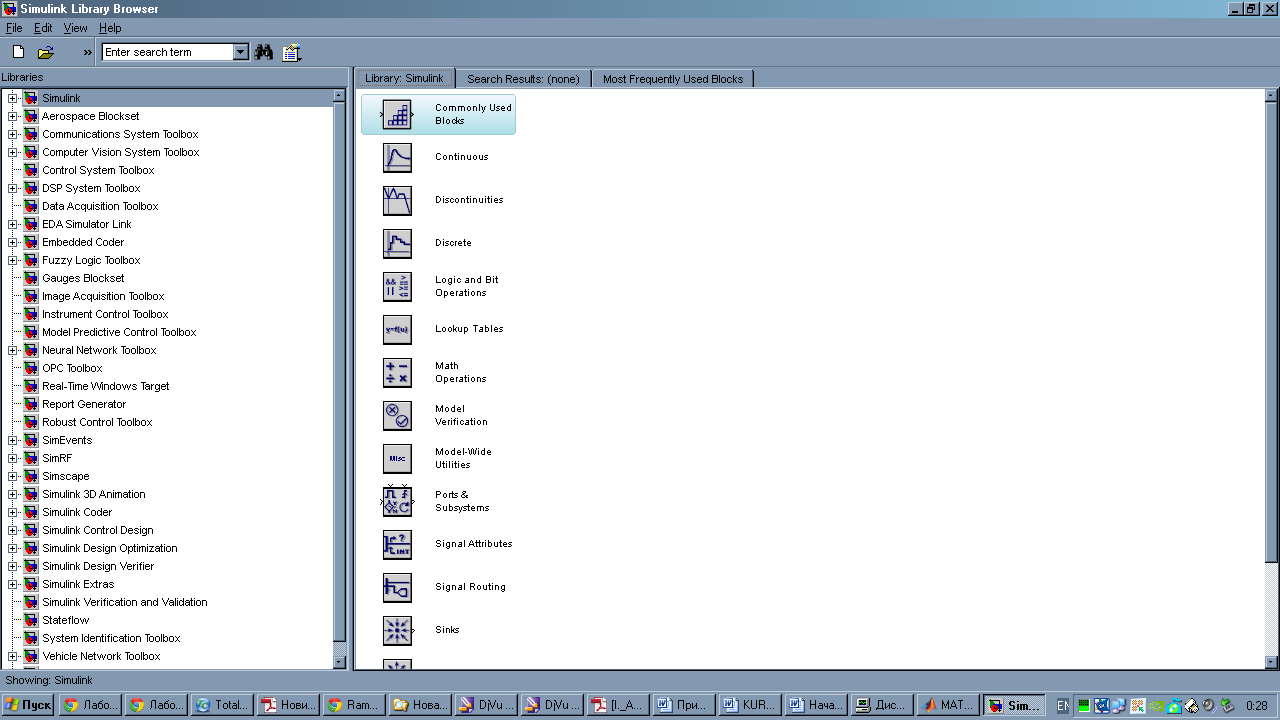Viewport: 1280px width, 720px height.
Task: Open the KUR Word document taskbar button
Action: coord(750,705)
